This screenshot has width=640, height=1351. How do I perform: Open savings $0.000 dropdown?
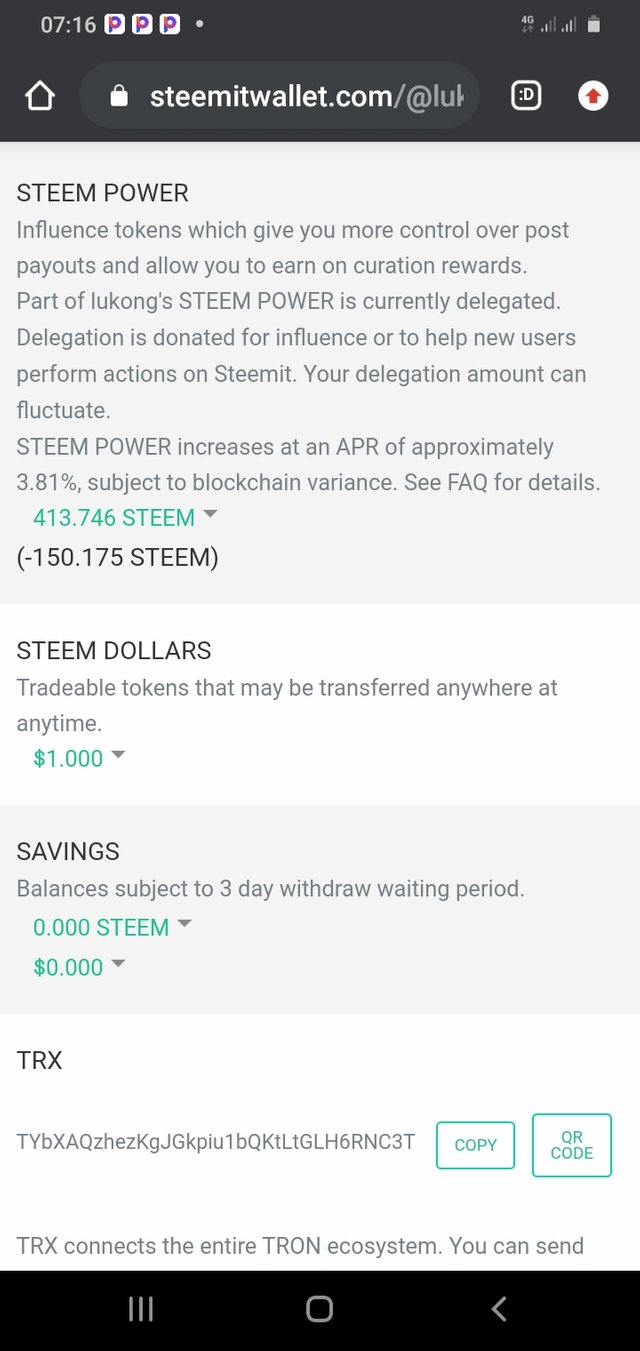[80, 967]
